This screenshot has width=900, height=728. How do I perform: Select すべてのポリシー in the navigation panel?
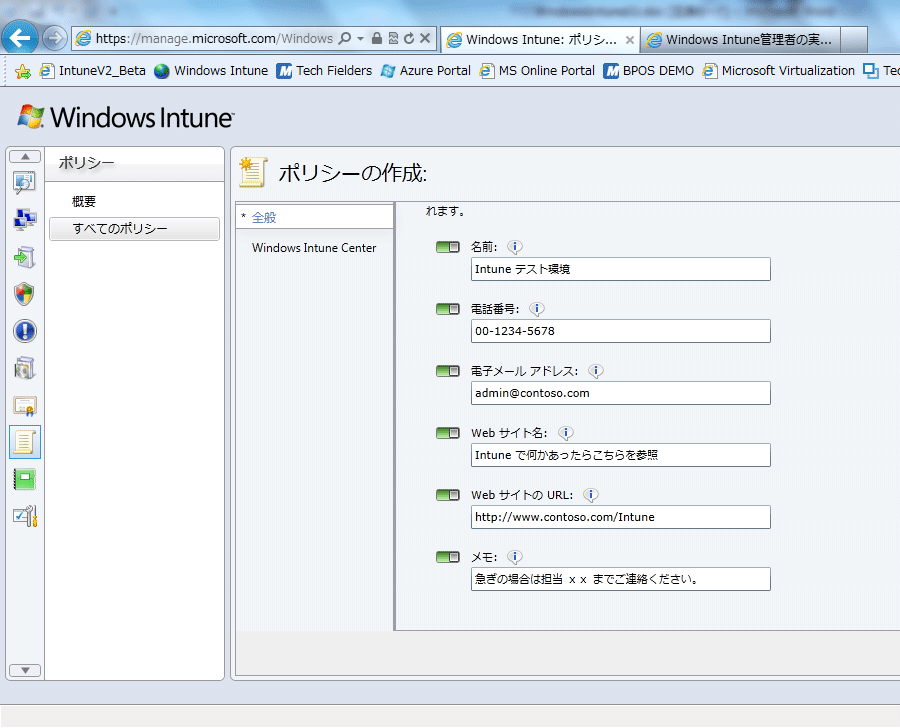pos(134,229)
